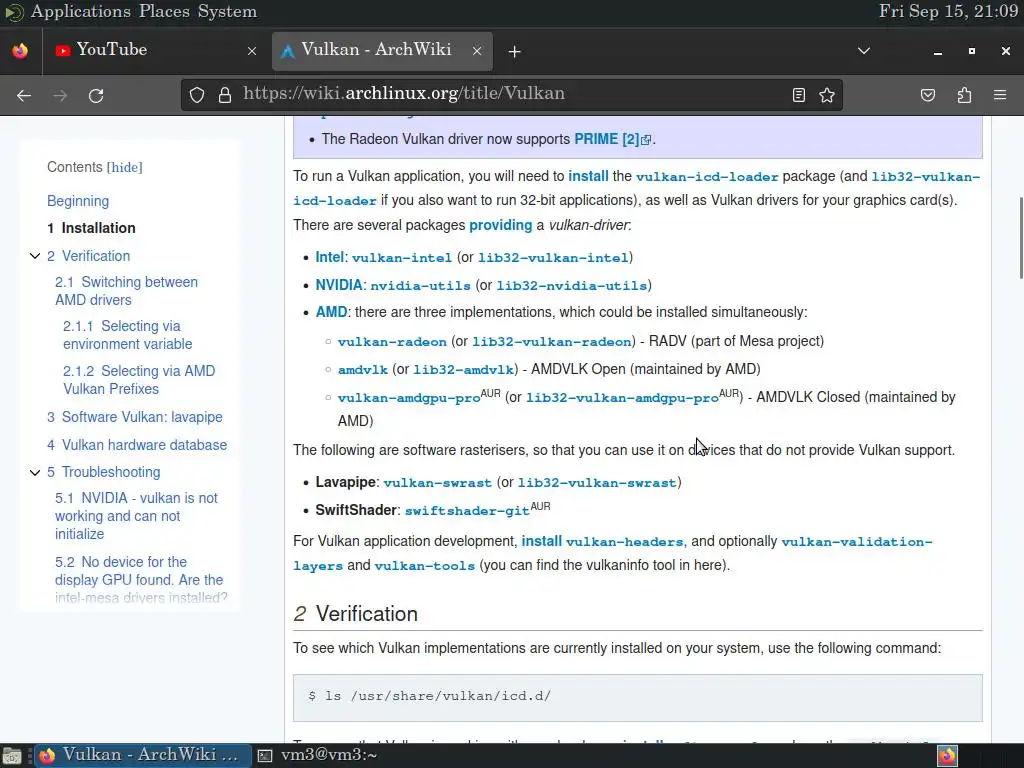Click the clock showing Fri Sep 15, 21:09
1024x768 pixels.
point(948,12)
